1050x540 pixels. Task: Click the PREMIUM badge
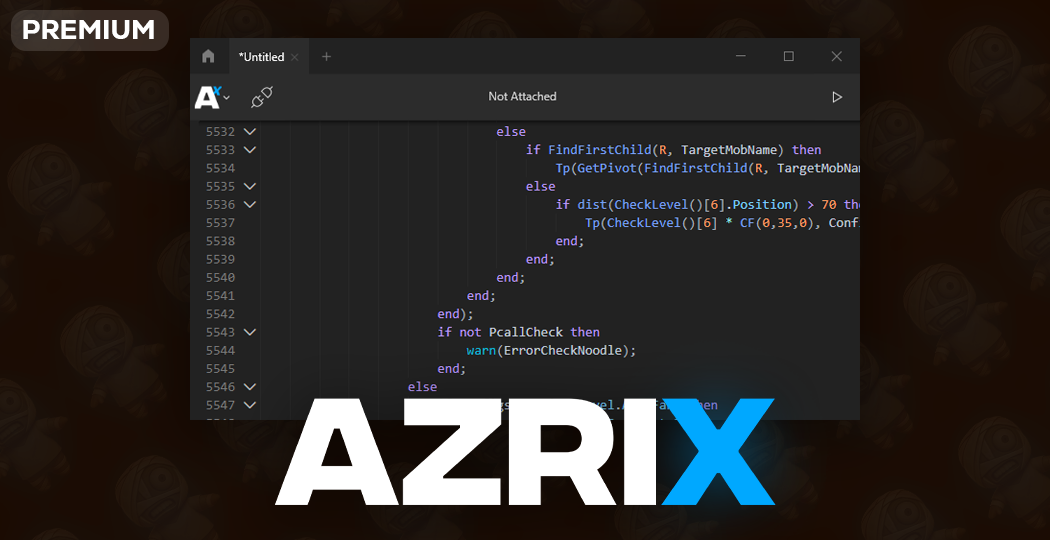click(x=89, y=30)
